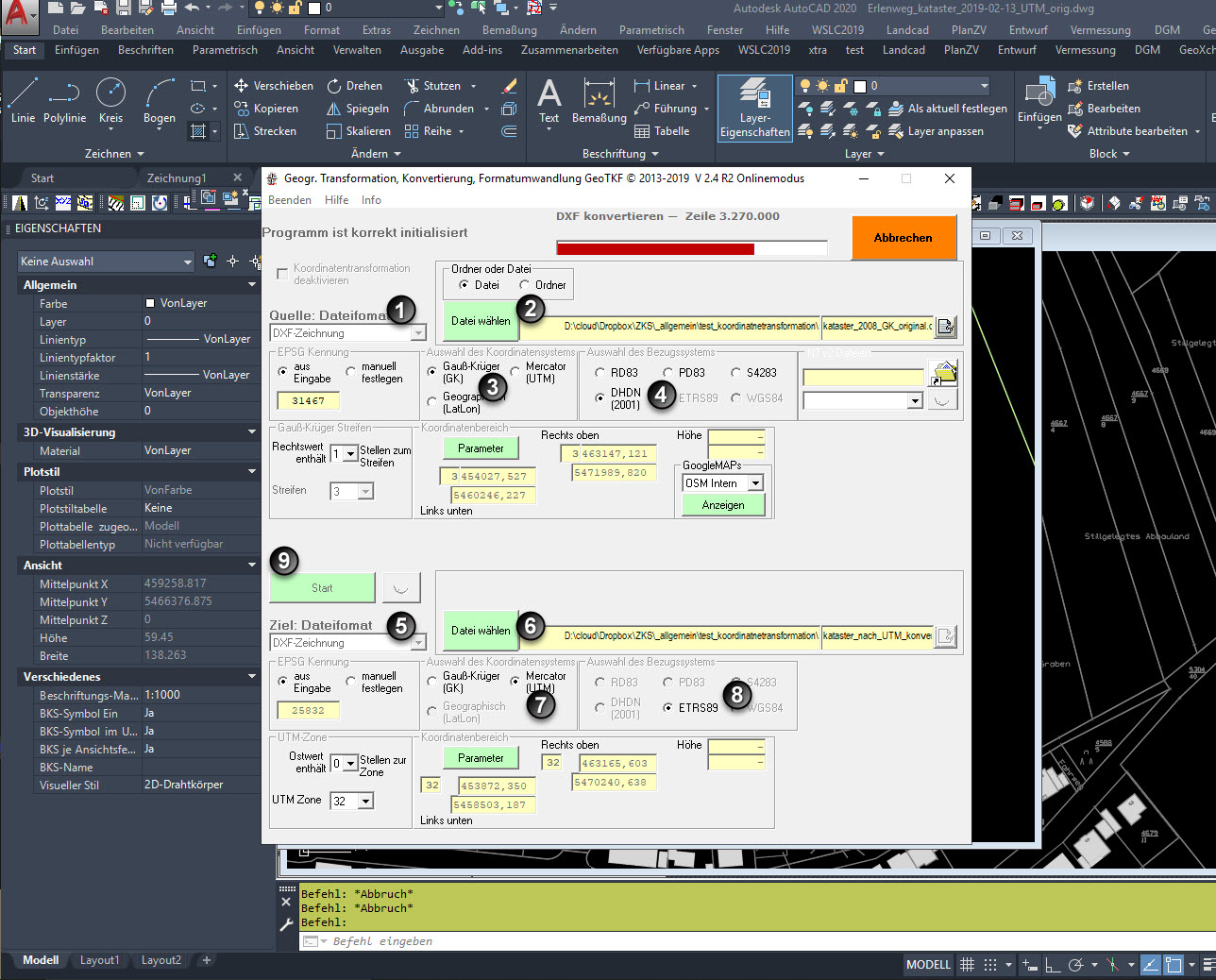Choose the Kreis tool
Image resolution: width=1216 pixels, height=980 pixels.
coord(110,100)
